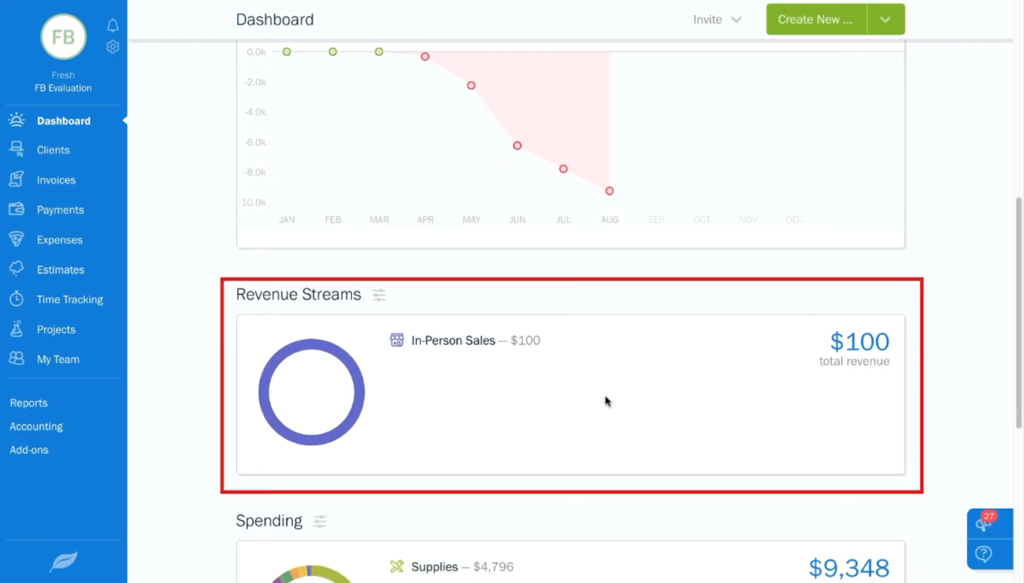Click the FreshBooks leaf logo
1024x583 pixels.
pos(63,561)
